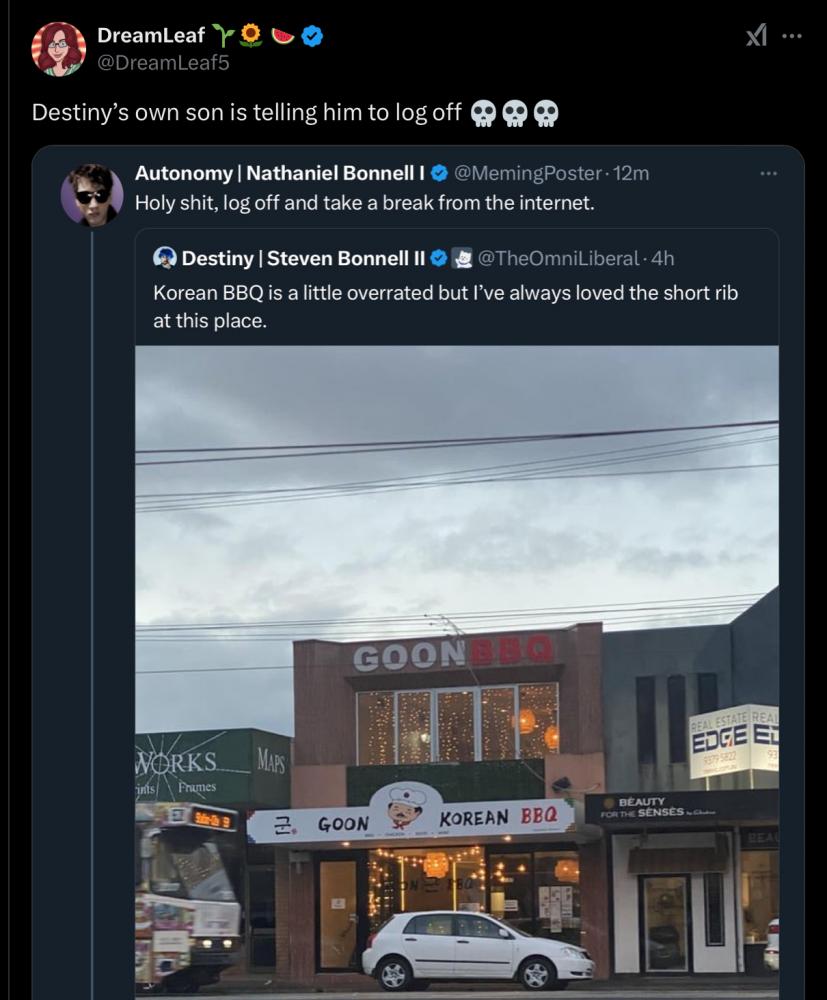Screen dimensions: 827x1000
Task: Click the Grok icon on DreamLeaf's post
Action: 756,35
